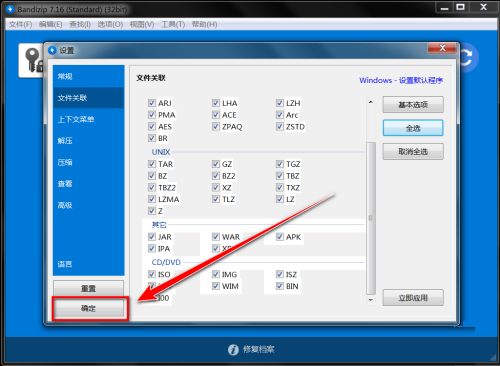This screenshot has width=500, height=366.
Task: Open the 选项(O) menu
Action: coord(110,24)
